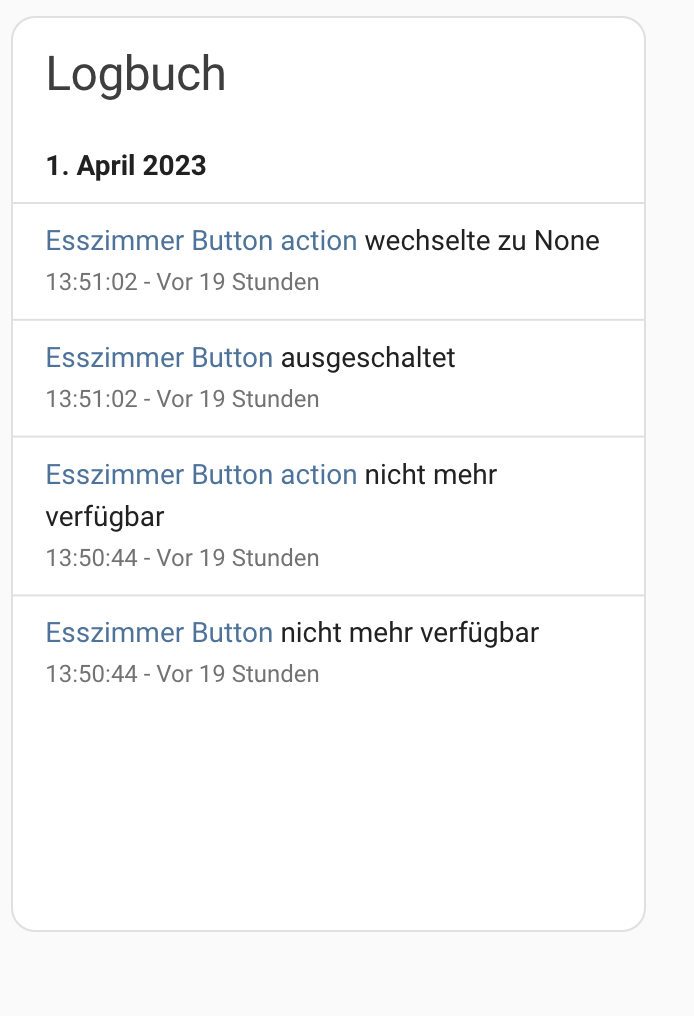
Task: Click the ausgeschaltet state text
Action: click(370, 357)
